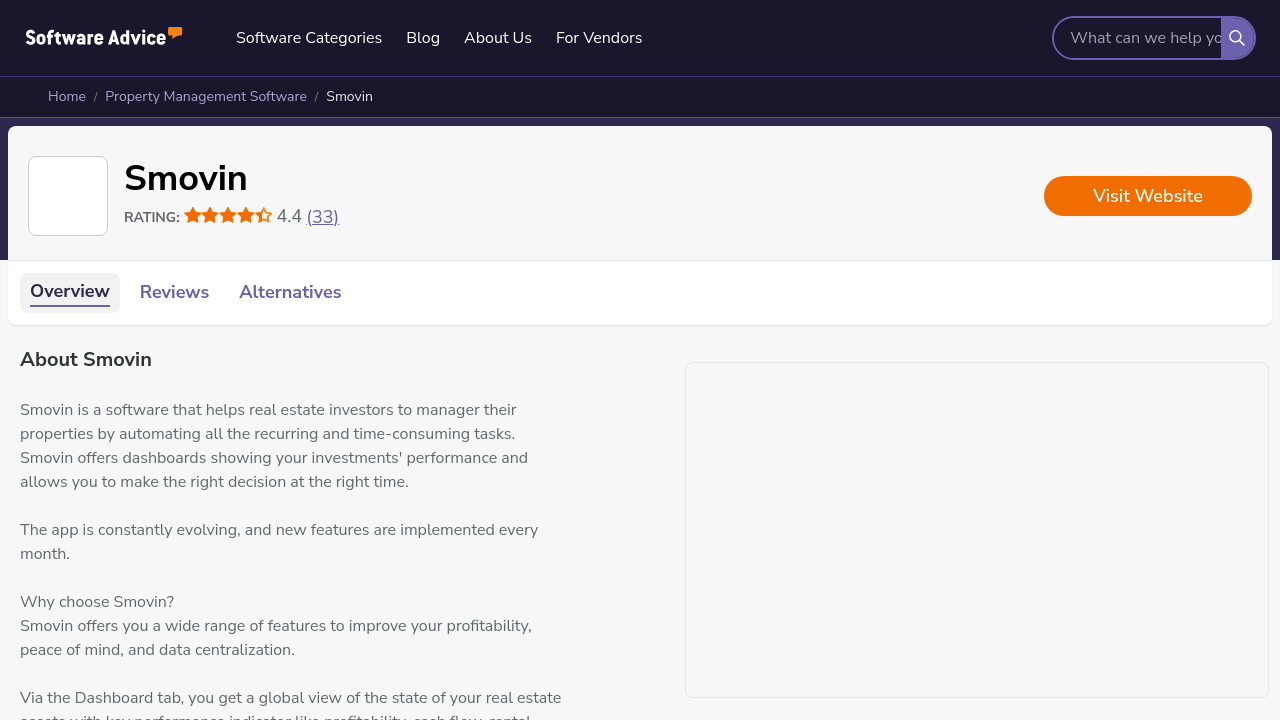Open the 33 reviews link
This screenshot has height=720, width=1280.
323,217
